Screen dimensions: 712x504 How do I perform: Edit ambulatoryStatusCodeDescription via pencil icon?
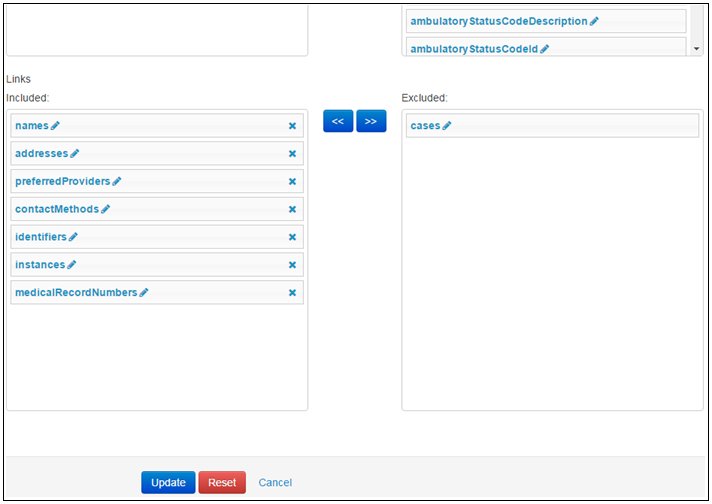pos(594,21)
